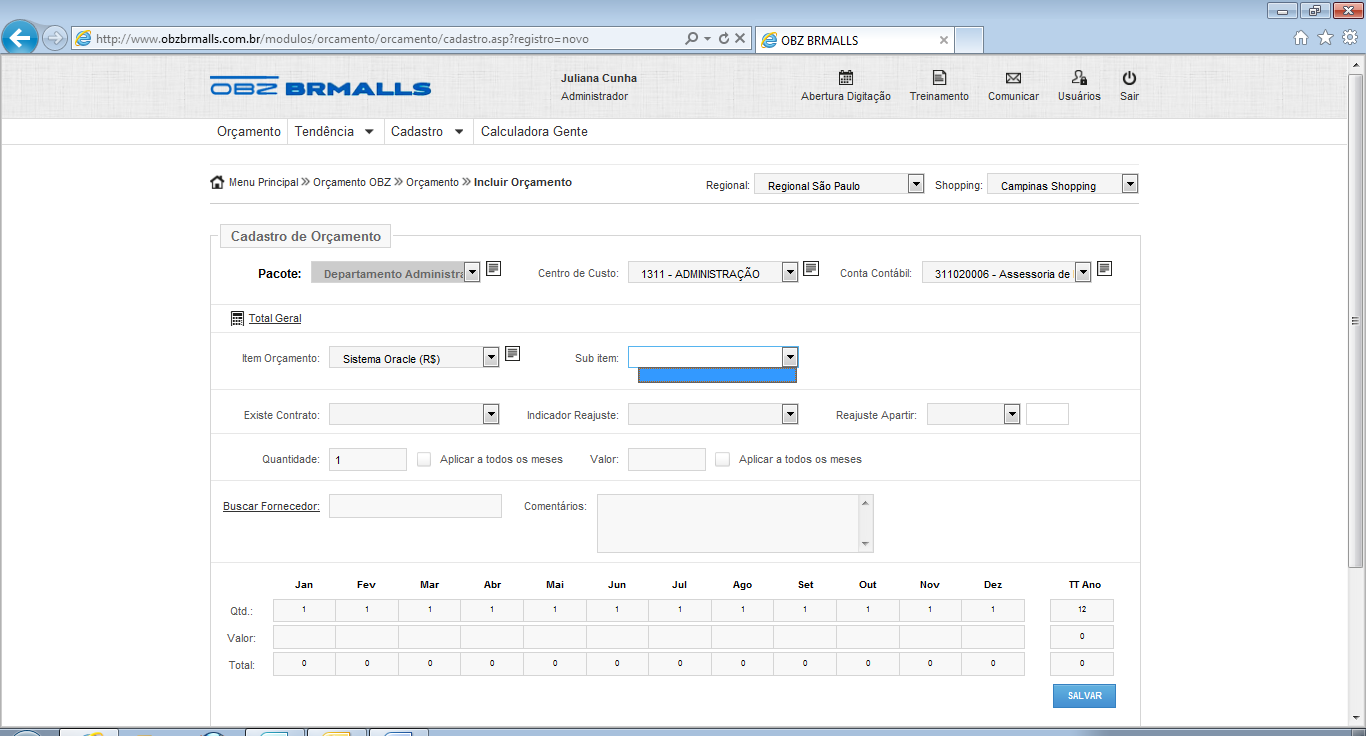Click the Dez Valor cell
The image size is (1366, 736).
tap(993, 637)
